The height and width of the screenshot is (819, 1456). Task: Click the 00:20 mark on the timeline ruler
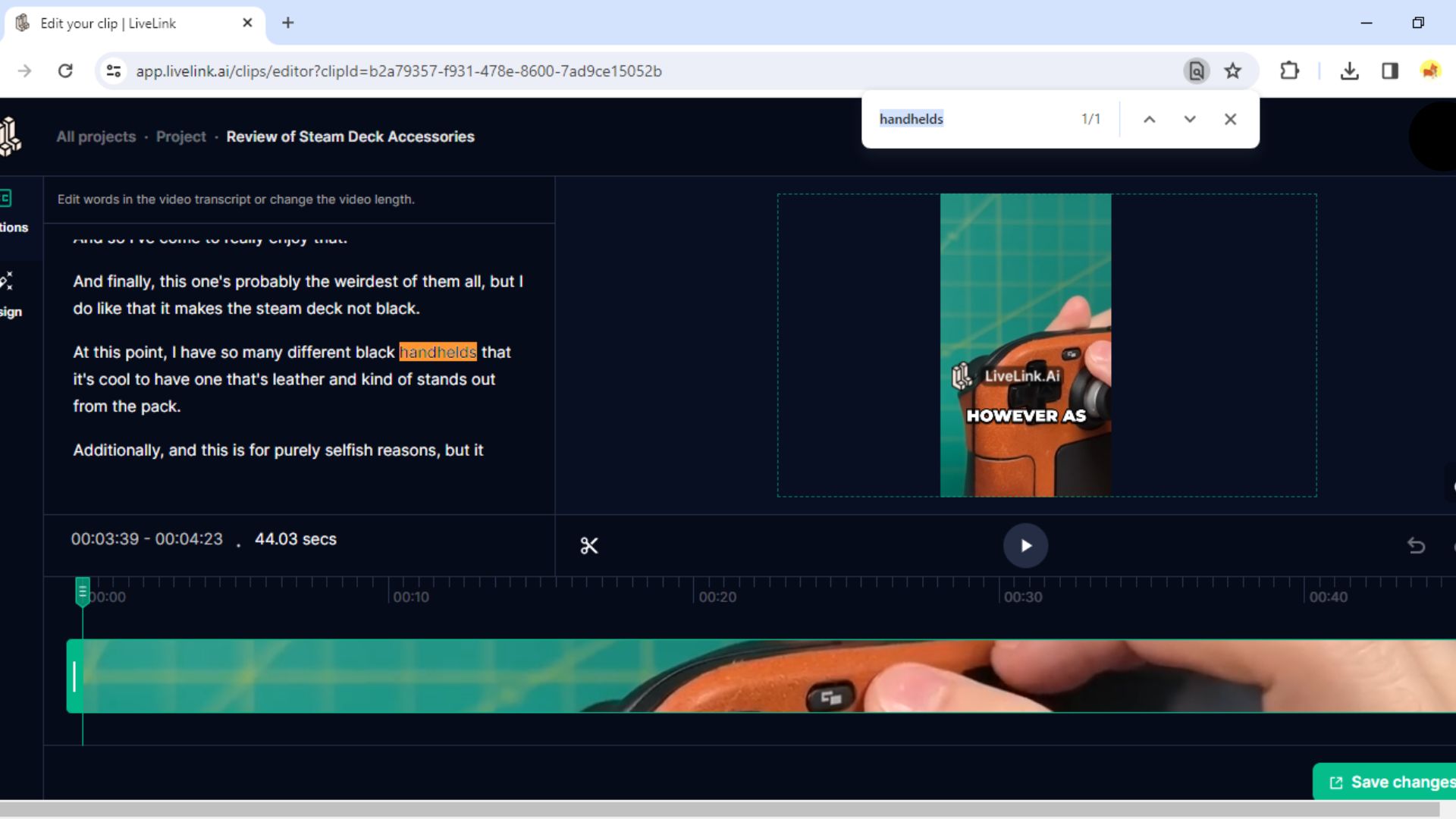717,598
